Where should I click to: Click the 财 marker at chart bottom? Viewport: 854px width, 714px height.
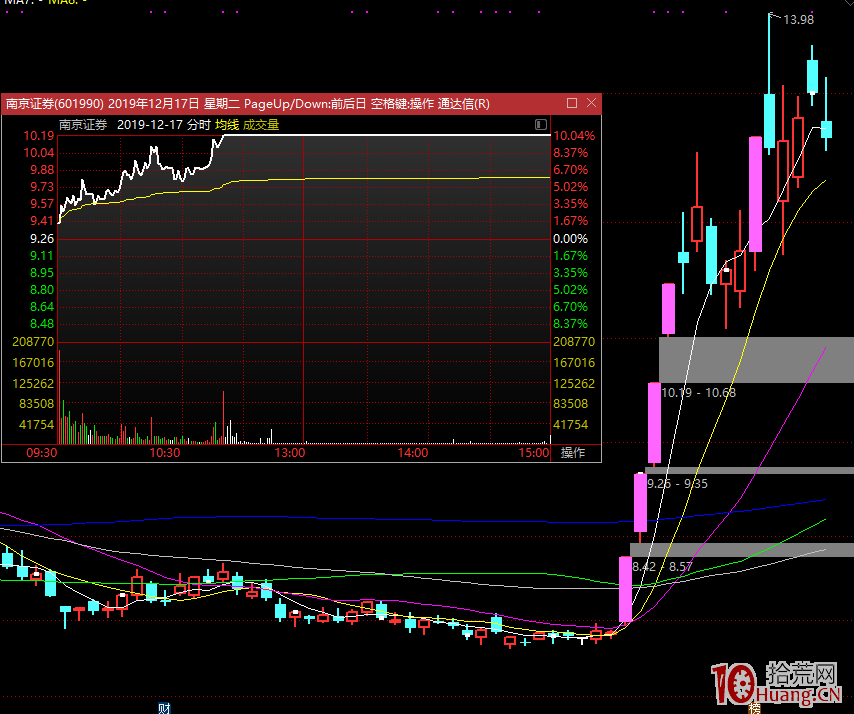pos(164,708)
